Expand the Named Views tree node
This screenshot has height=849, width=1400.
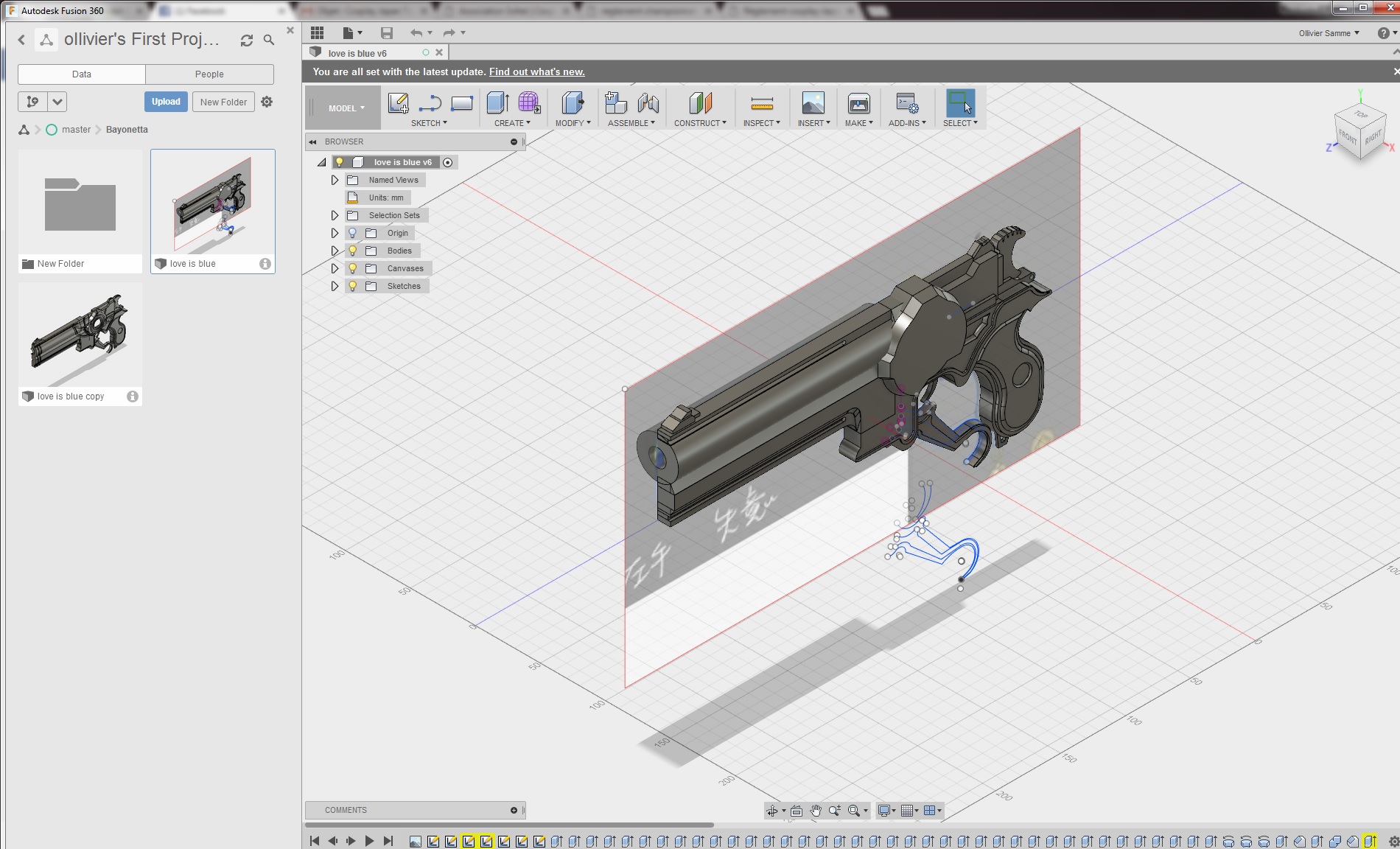click(335, 181)
